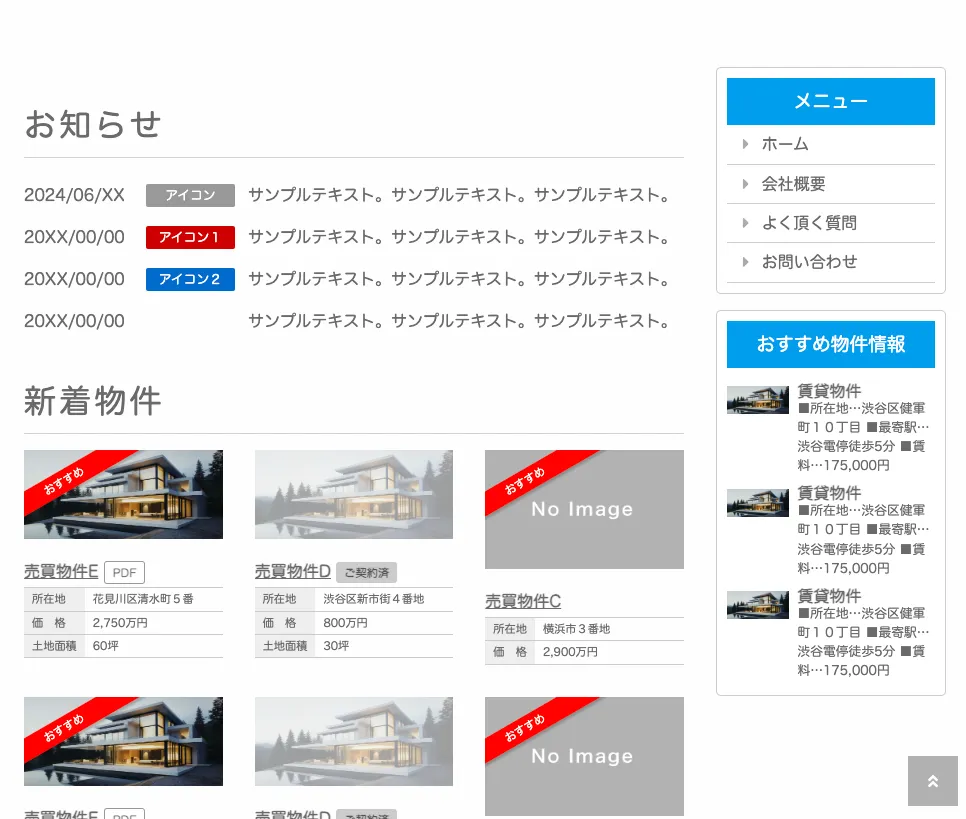
Task: Click the red アイコン１ badge
Action: (190, 237)
